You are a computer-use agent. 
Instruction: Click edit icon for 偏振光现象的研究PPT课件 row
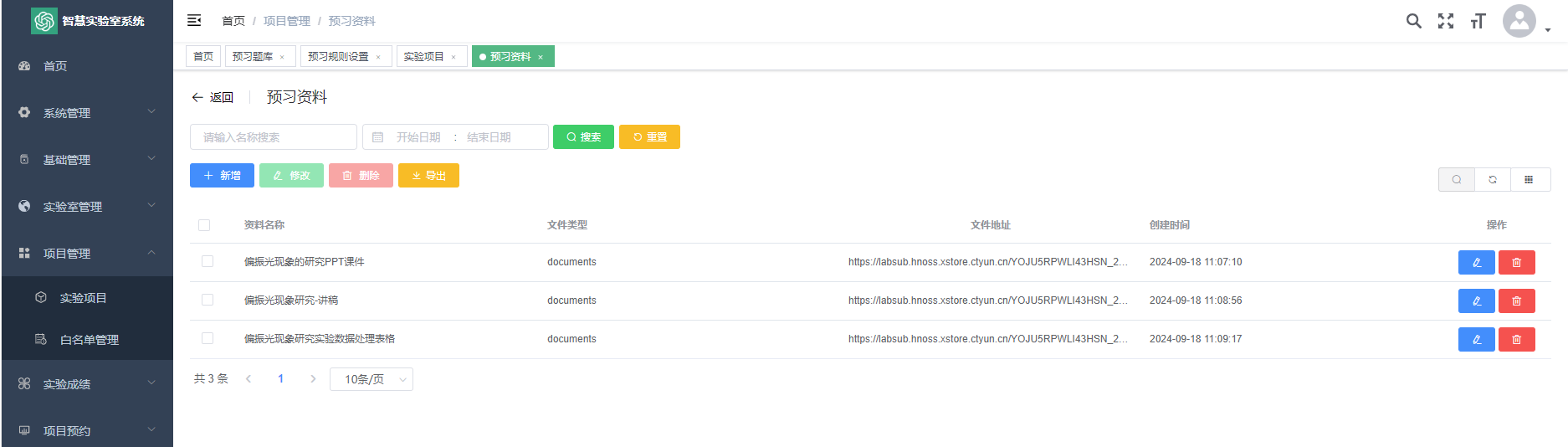1476,263
